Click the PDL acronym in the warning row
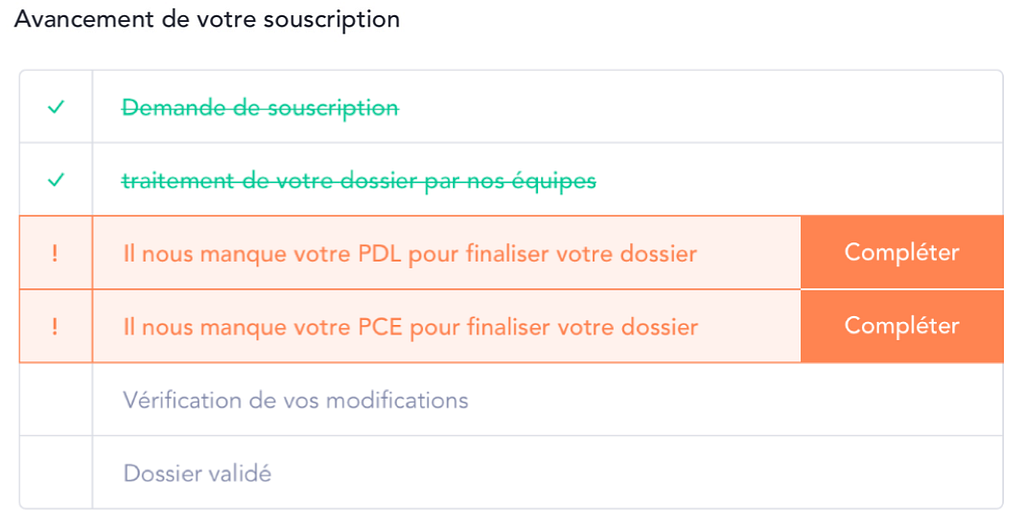1024x527 pixels. coord(380,253)
